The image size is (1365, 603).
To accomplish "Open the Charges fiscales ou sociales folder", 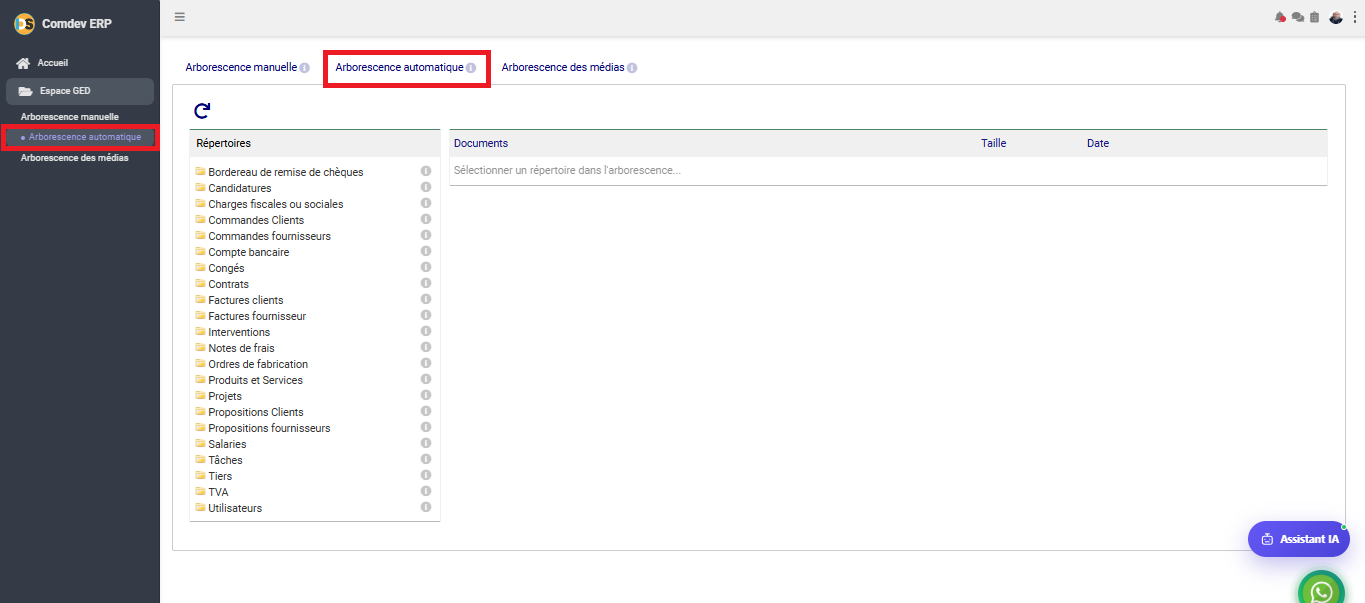I will (x=276, y=204).
